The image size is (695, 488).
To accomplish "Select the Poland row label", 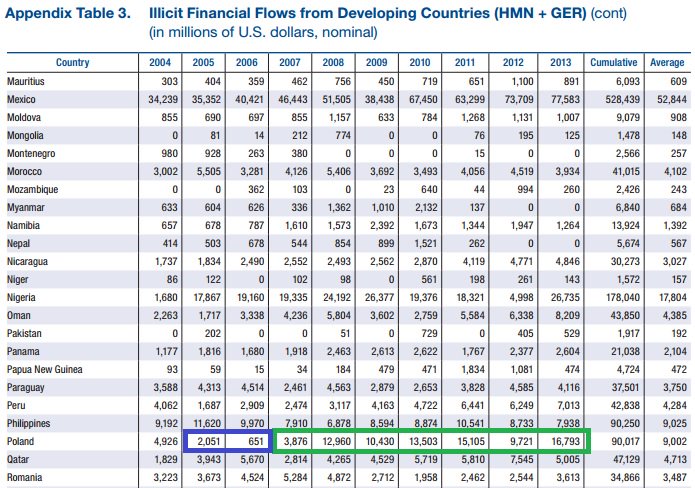I will (20, 441).
